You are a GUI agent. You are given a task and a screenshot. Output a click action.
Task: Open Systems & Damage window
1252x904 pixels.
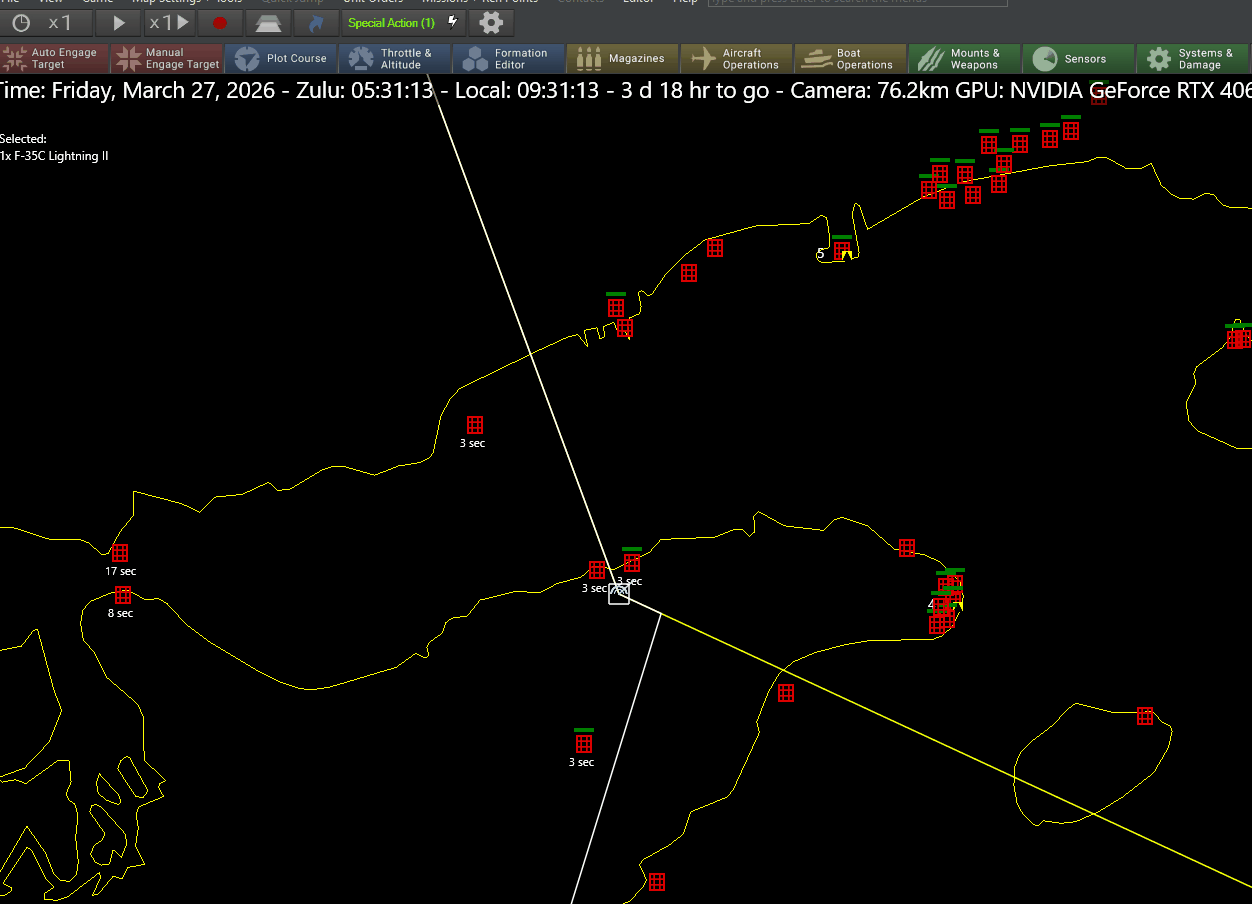[1192, 58]
